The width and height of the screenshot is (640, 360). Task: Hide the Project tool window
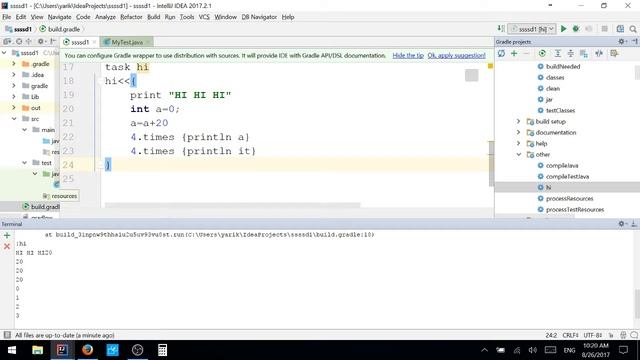(x=53, y=42)
